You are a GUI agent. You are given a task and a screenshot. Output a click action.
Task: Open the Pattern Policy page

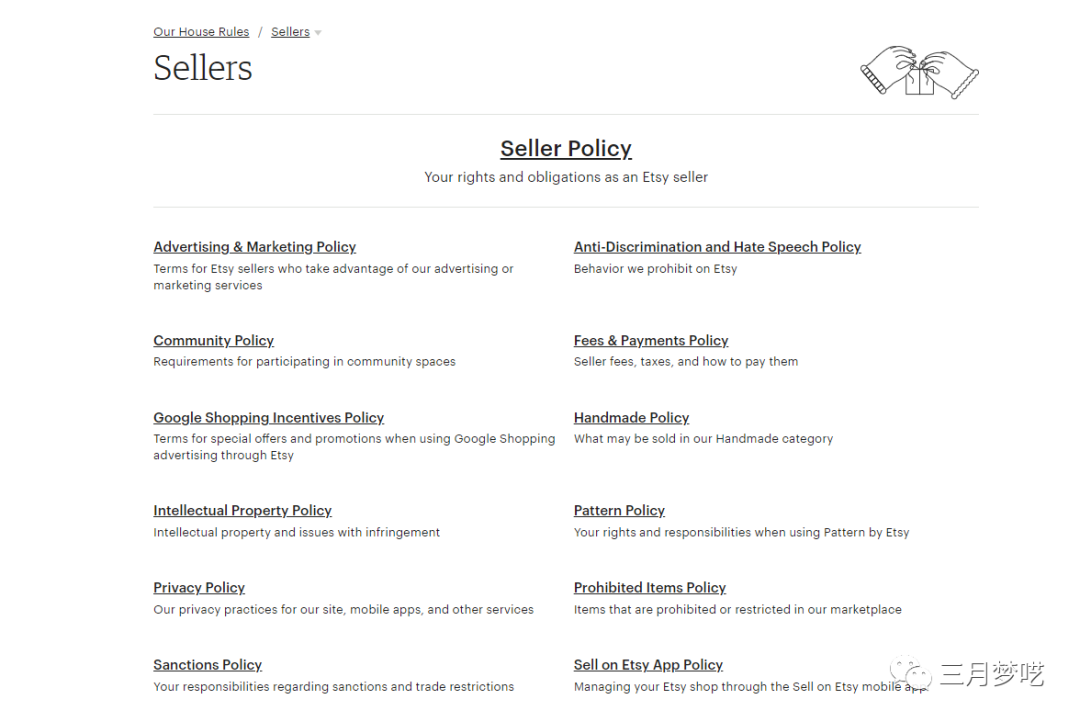619,510
